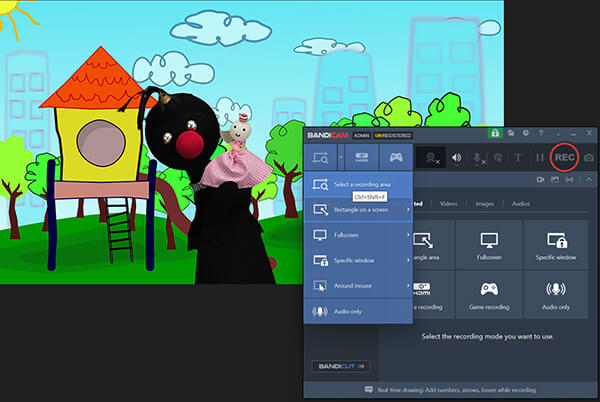Open the Images tab
600x402 pixels.
coord(484,203)
